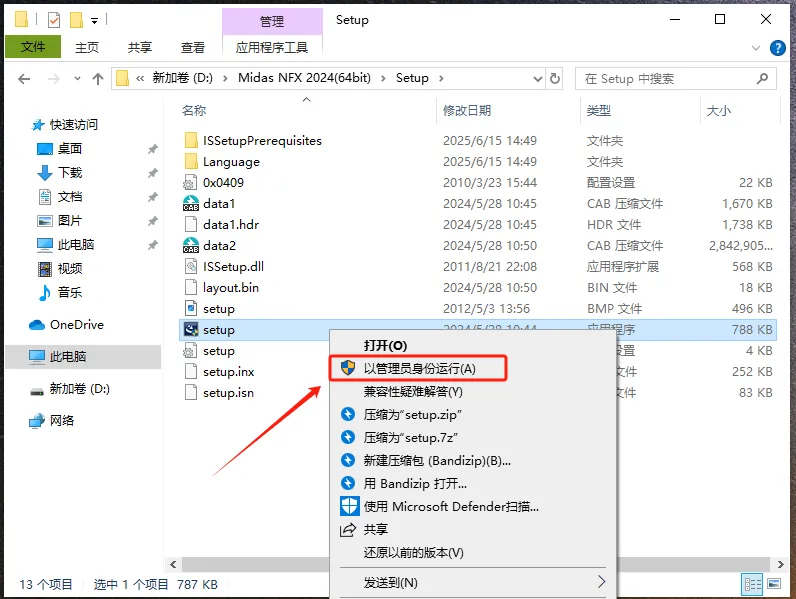796x599 pixels.
Task: Go forward with the forward arrow
Action: click(x=53, y=79)
